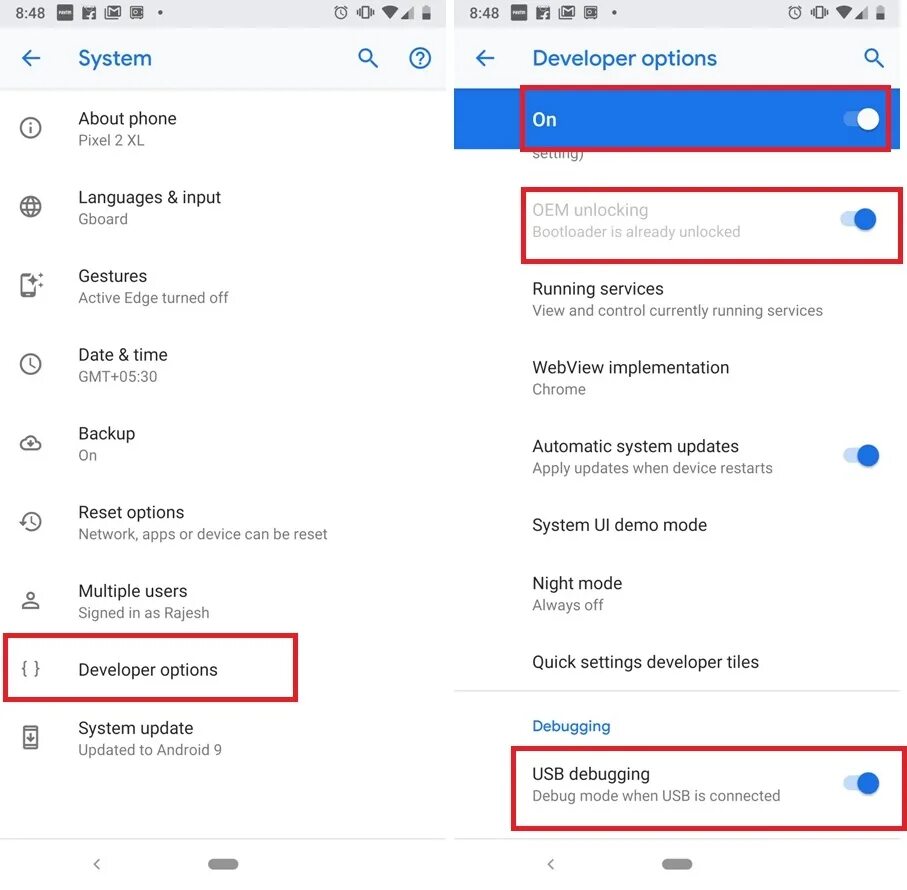Toggle the OEM unlocking switch

(860, 220)
